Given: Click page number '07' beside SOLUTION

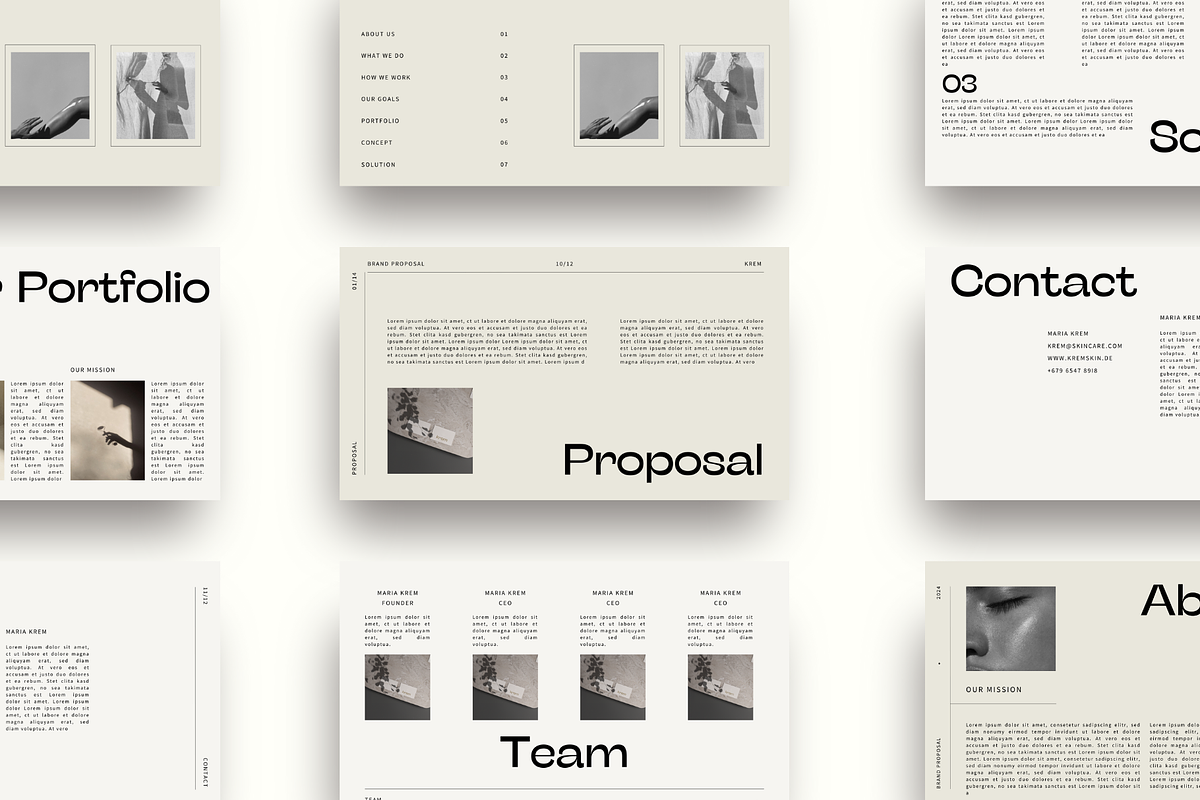Looking at the screenshot, I should click(504, 165).
